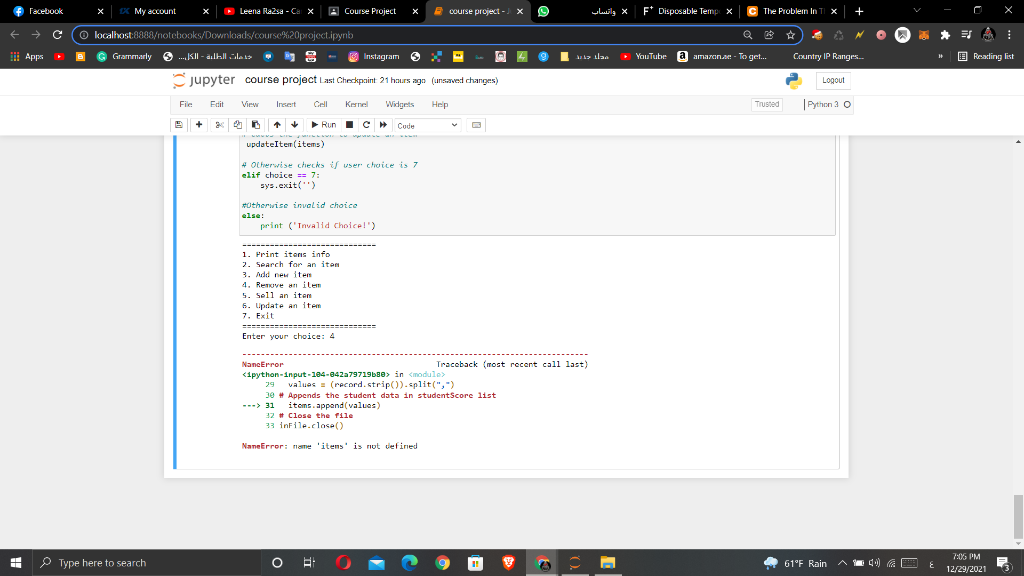Viewport: 1024px width, 576px height.
Task: Open the cell type Code dropdown
Action: tap(427, 125)
